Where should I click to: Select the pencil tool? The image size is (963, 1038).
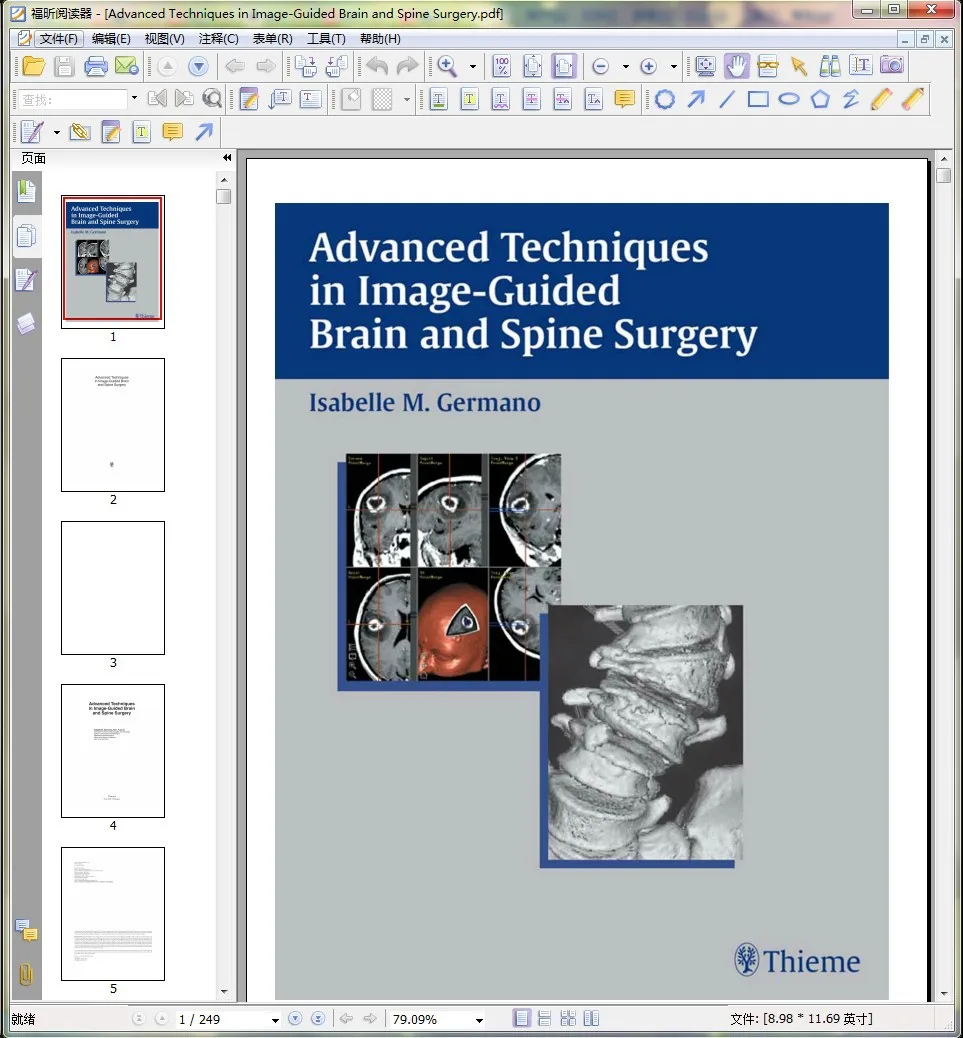pyautogui.click(x=882, y=100)
